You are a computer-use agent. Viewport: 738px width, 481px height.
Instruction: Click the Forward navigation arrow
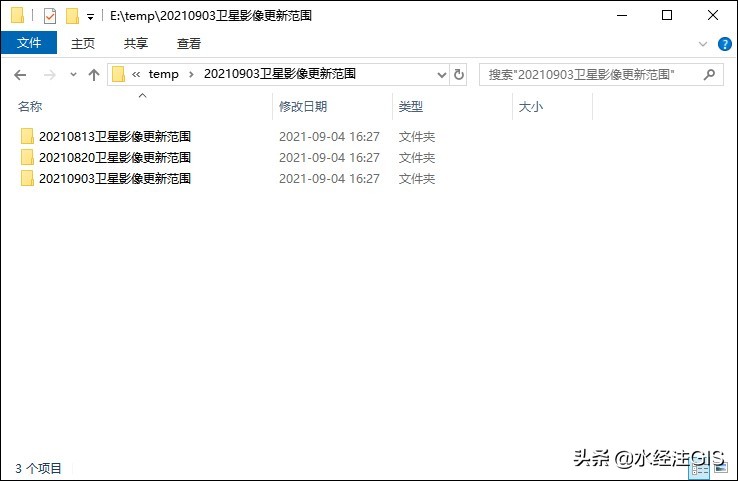pyautogui.click(x=49, y=74)
